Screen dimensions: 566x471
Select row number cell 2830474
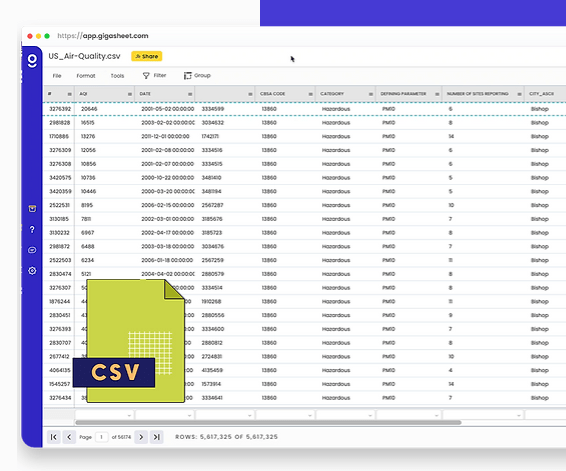[60, 274]
